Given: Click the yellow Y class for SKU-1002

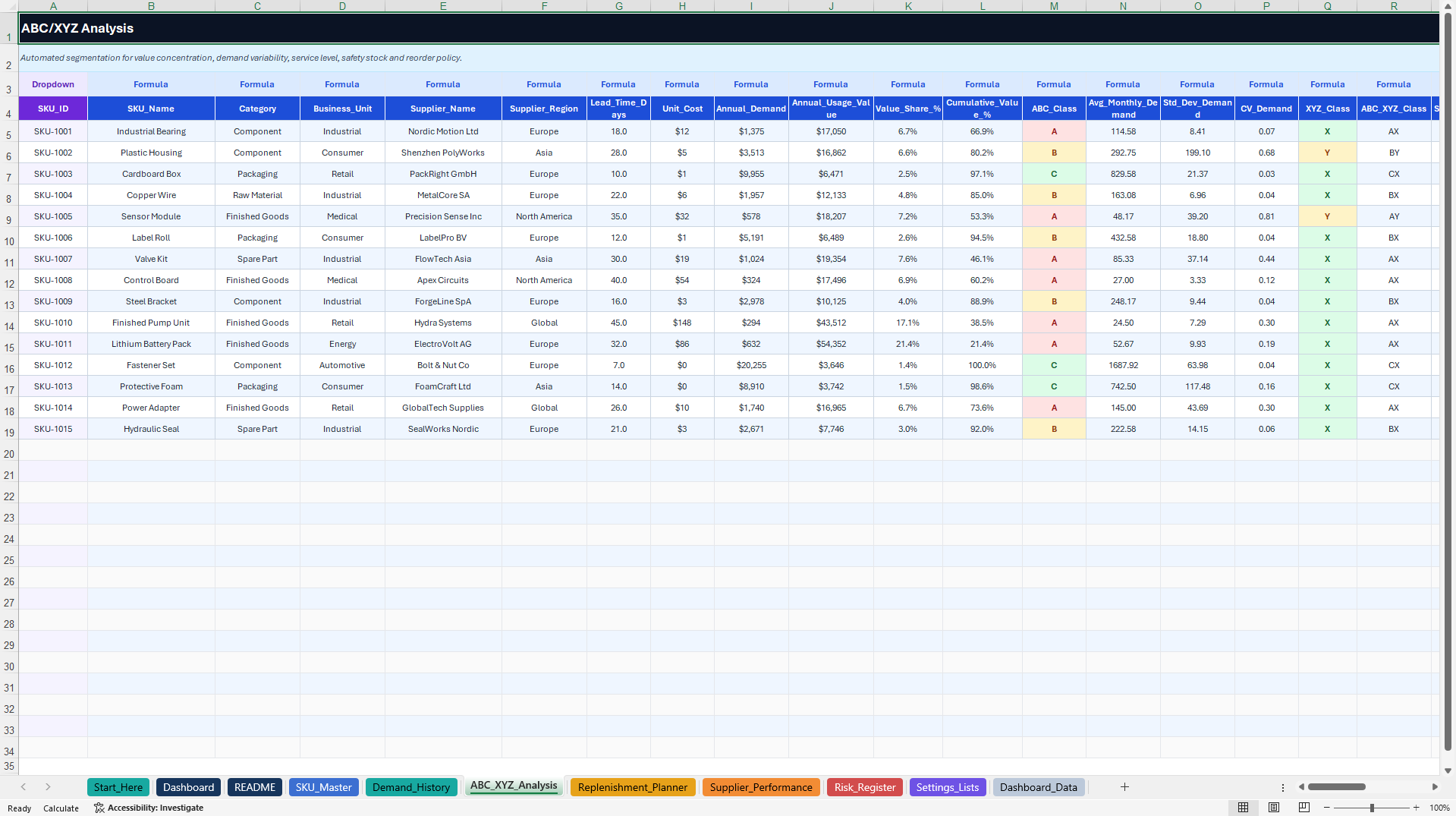Looking at the screenshot, I should coord(1327,153).
